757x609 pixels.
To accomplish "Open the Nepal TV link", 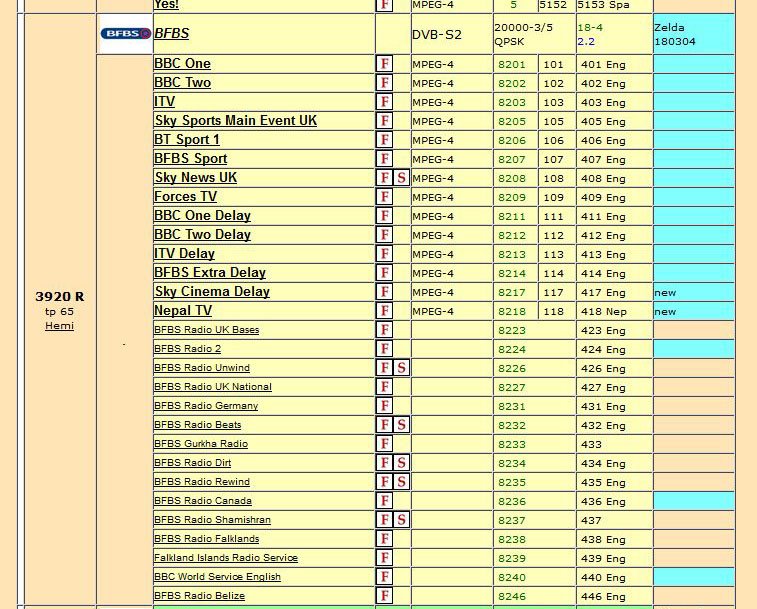I will 183,311.
